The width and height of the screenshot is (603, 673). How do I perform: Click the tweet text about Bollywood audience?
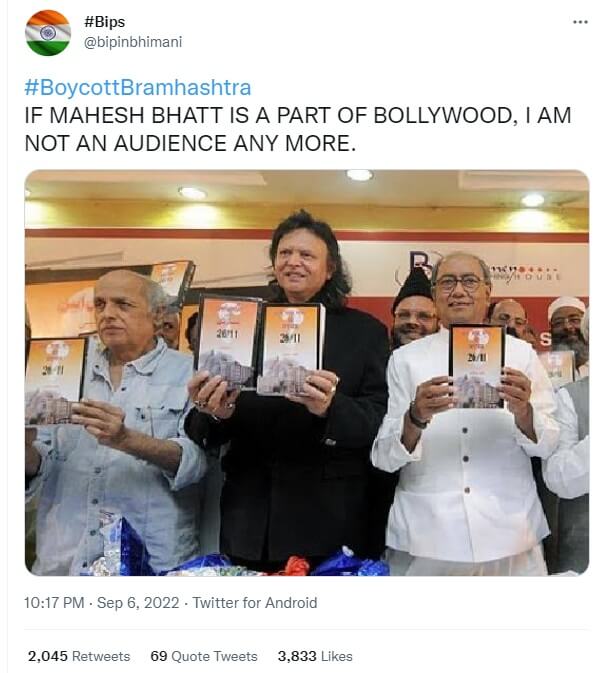(298, 129)
